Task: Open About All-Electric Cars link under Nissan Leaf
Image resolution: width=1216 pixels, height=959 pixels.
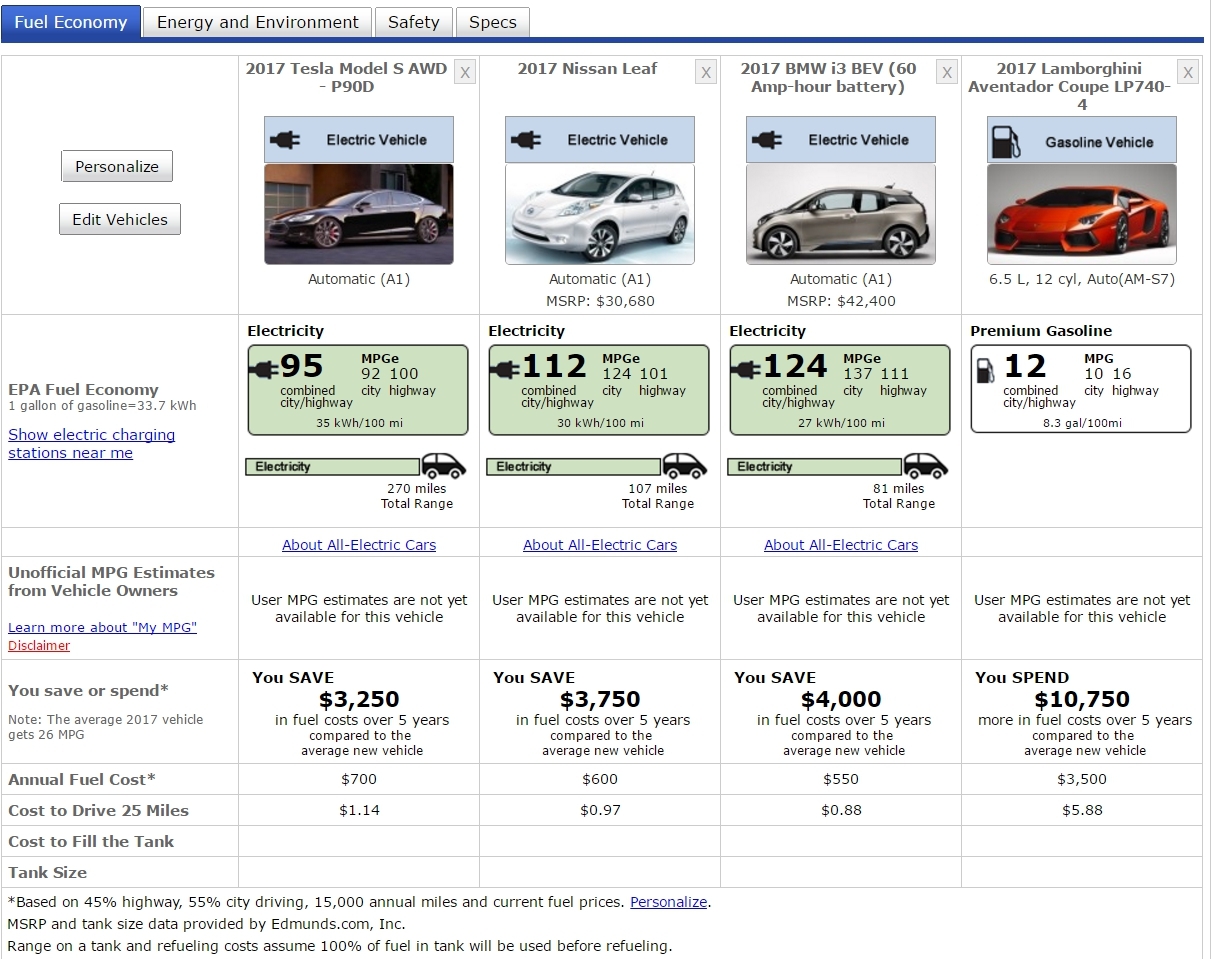Action: click(600, 545)
